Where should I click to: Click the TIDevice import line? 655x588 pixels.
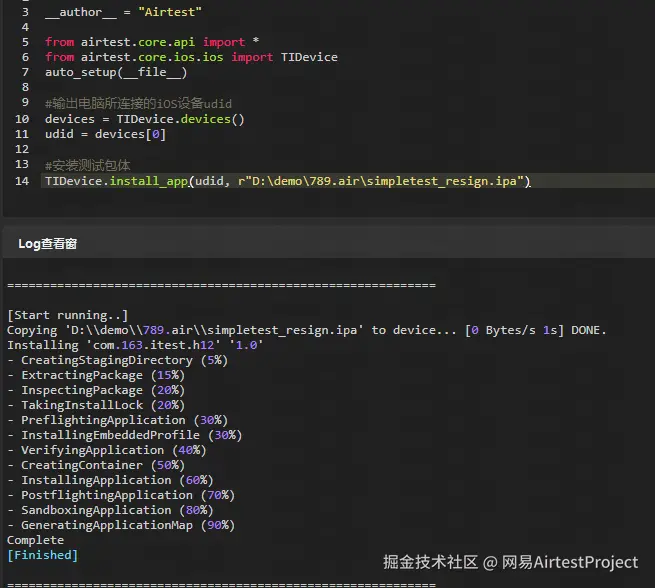tap(191, 57)
